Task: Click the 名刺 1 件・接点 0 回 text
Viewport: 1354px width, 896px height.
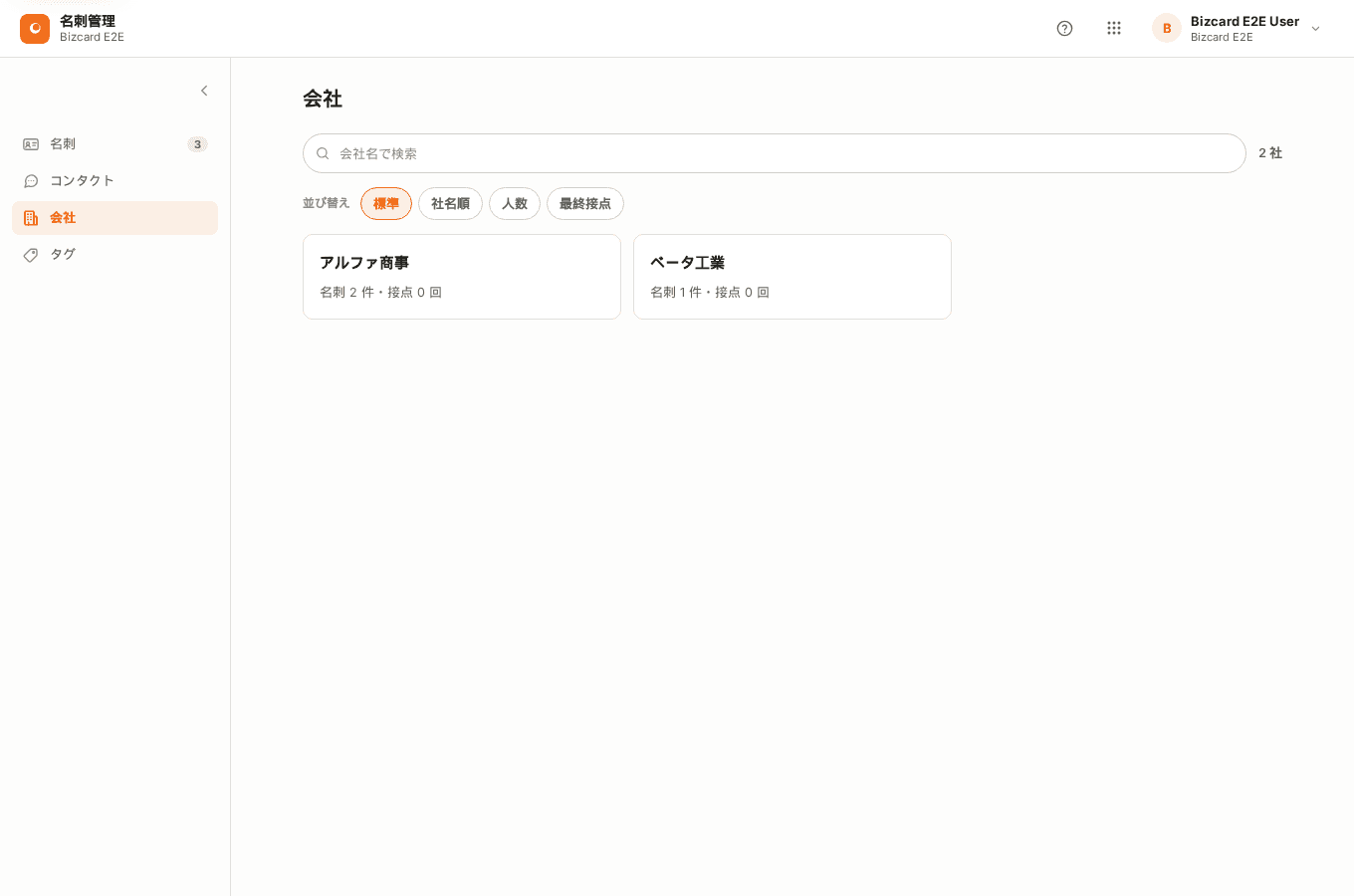Action: [710, 293]
